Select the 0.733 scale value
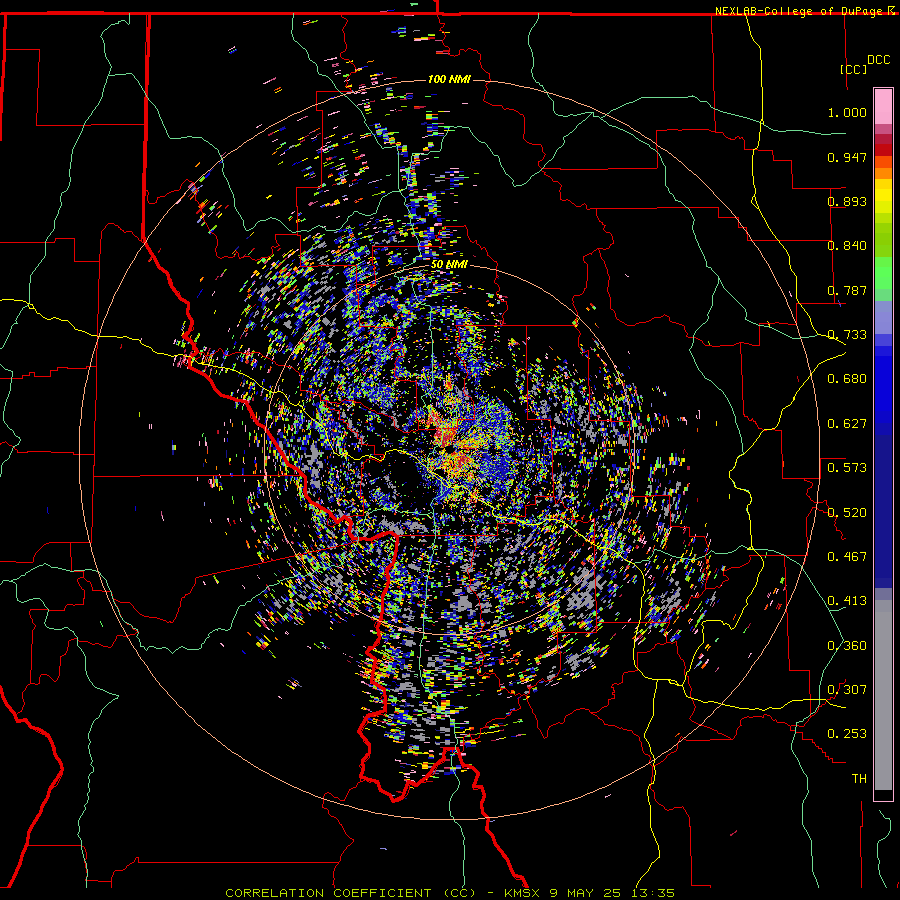The height and width of the screenshot is (900, 900). (x=847, y=335)
